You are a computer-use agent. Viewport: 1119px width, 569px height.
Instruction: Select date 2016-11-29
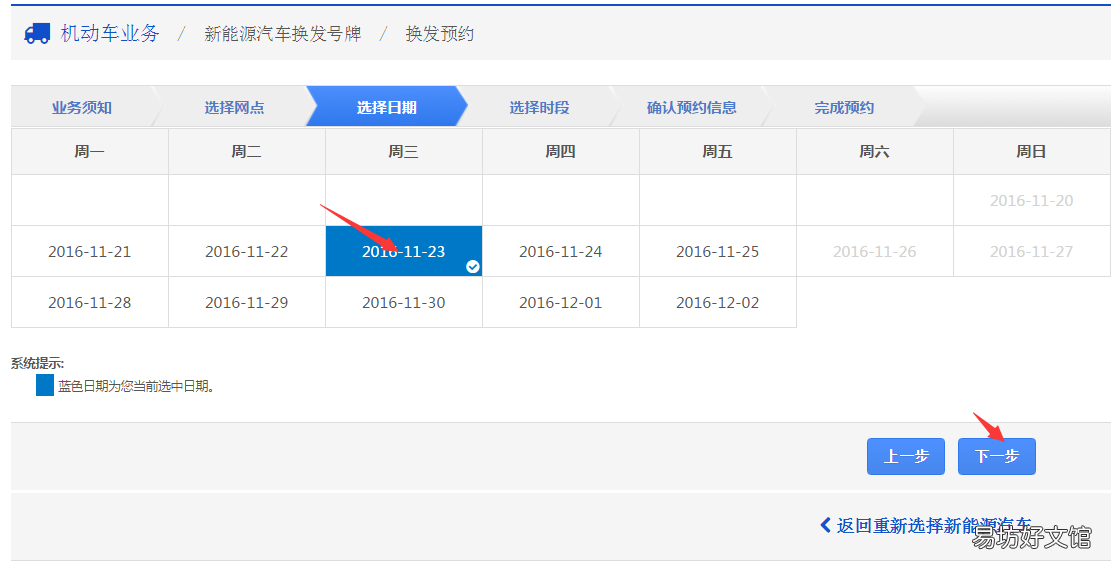coord(247,303)
